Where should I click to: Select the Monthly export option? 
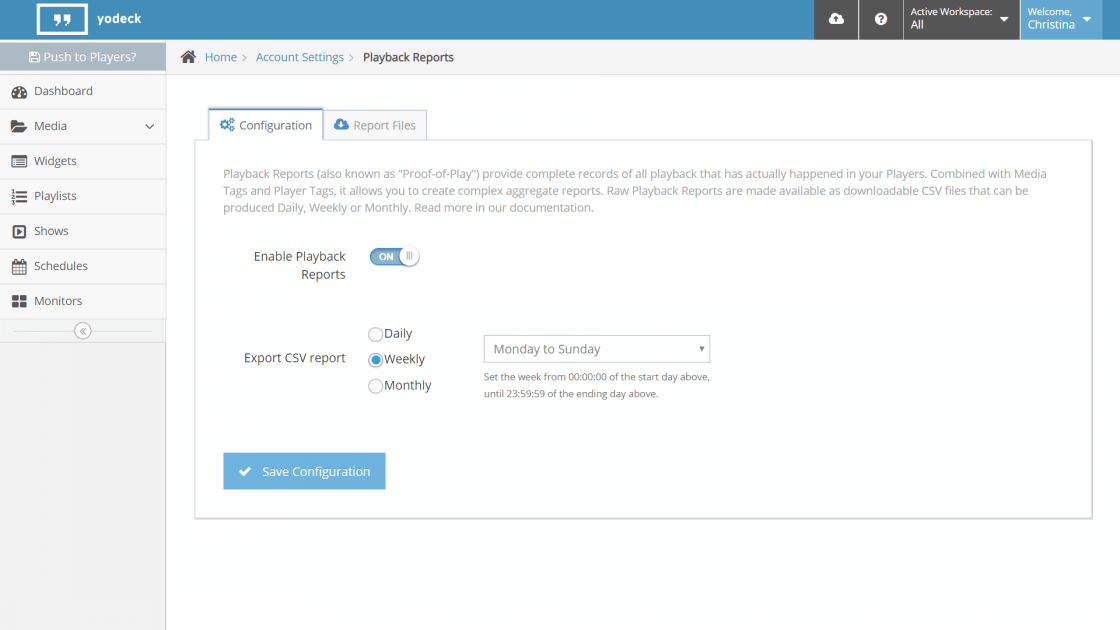[x=376, y=386]
